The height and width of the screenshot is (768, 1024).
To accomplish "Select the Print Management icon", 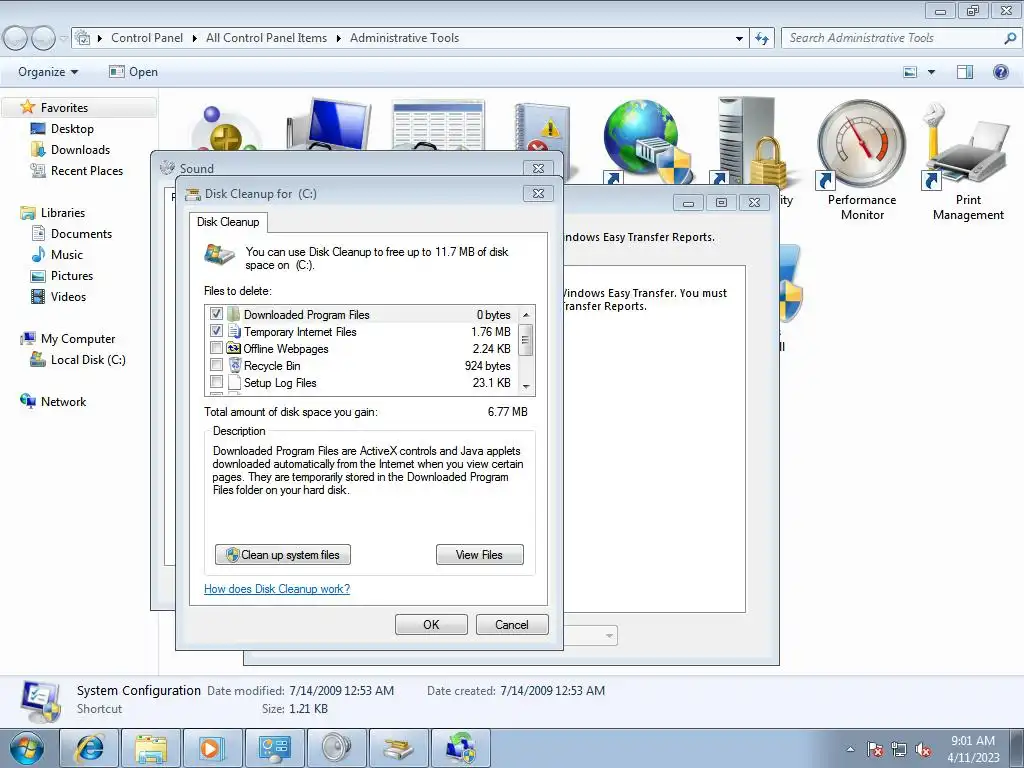I will pos(968,160).
